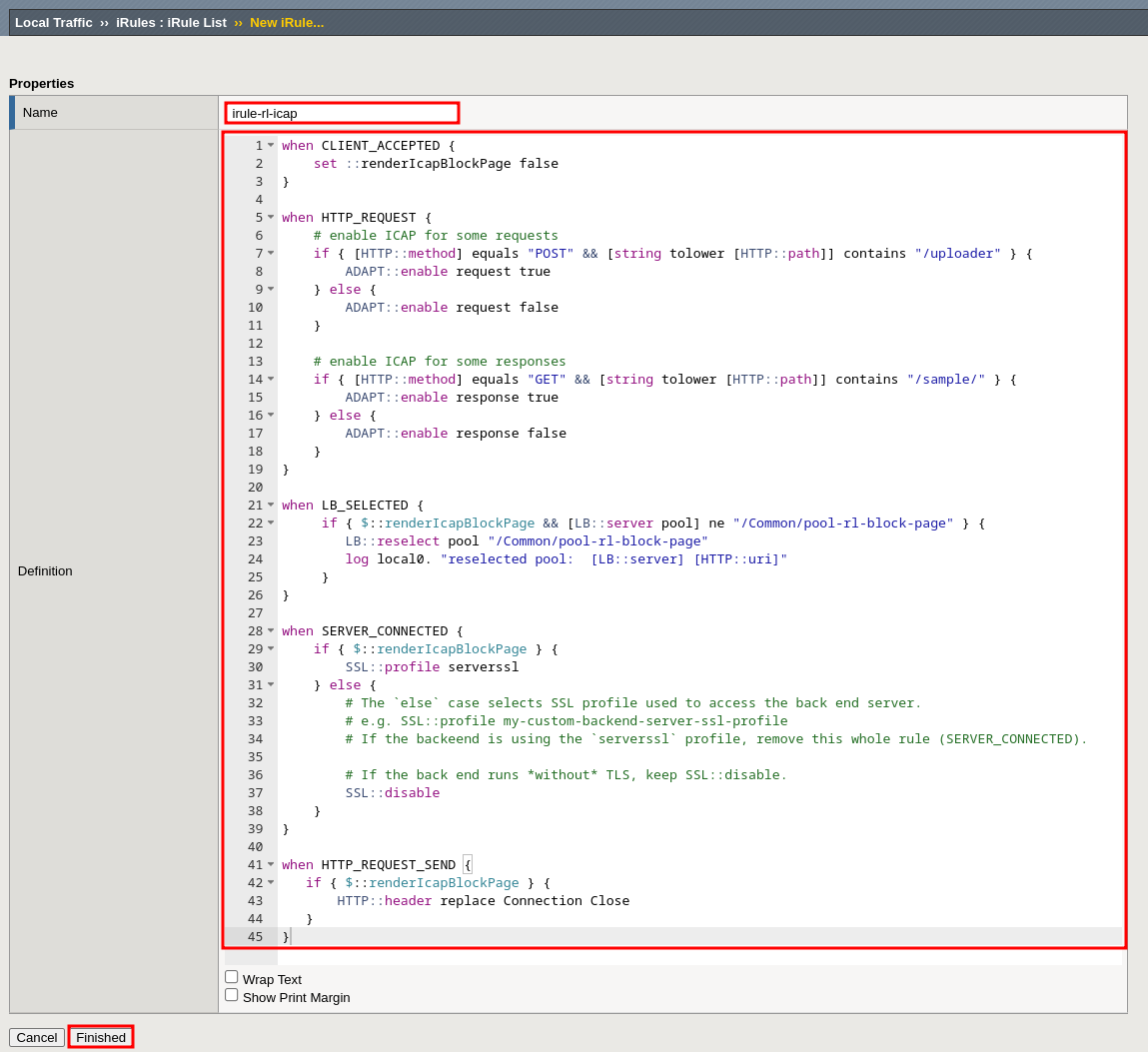Click the Finished button
1148x1052 pixels.
[101, 1037]
